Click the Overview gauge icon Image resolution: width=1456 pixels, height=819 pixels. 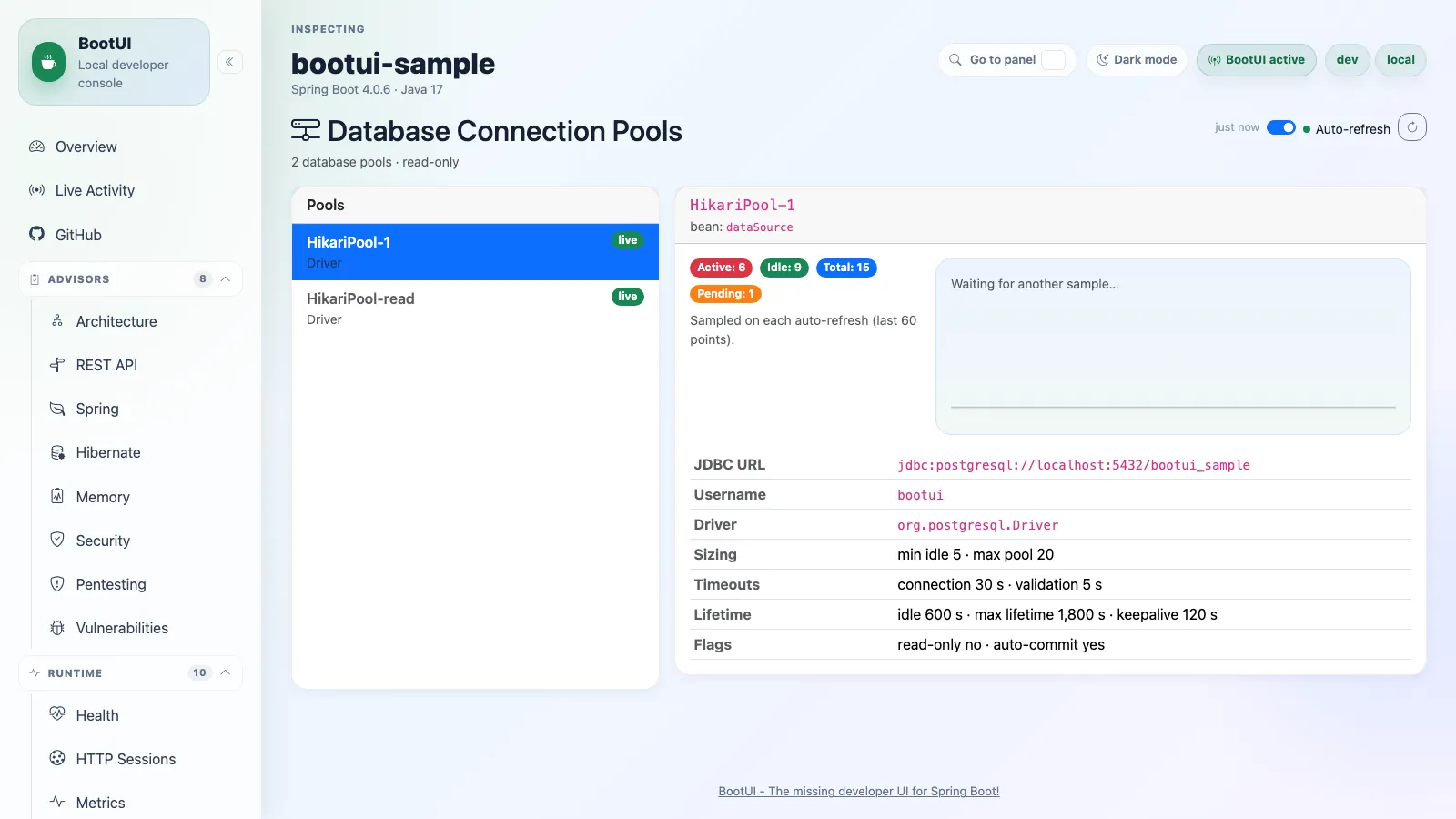(x=36, y=147)
